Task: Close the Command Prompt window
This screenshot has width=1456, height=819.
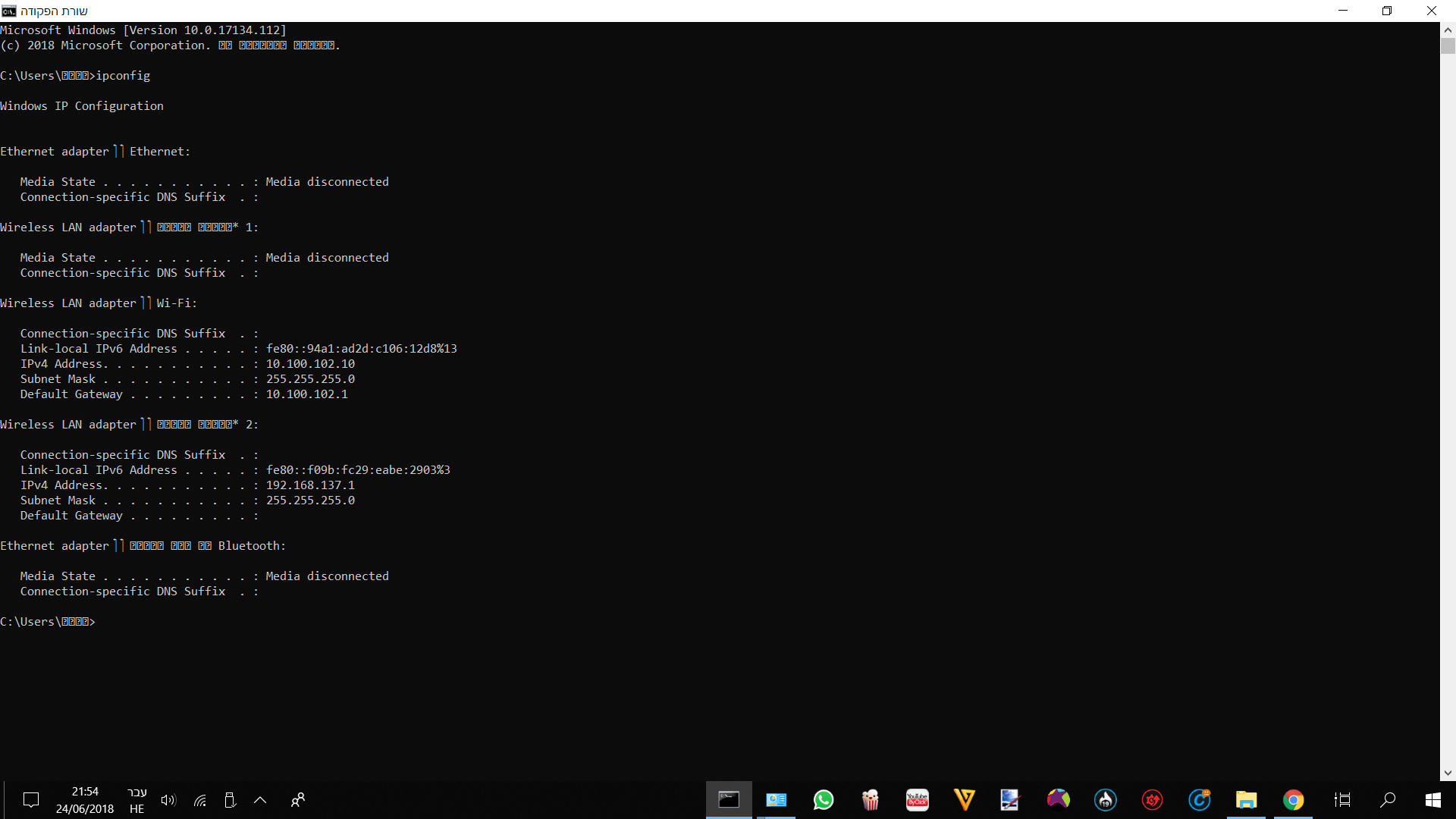Action: point(1432,11)
